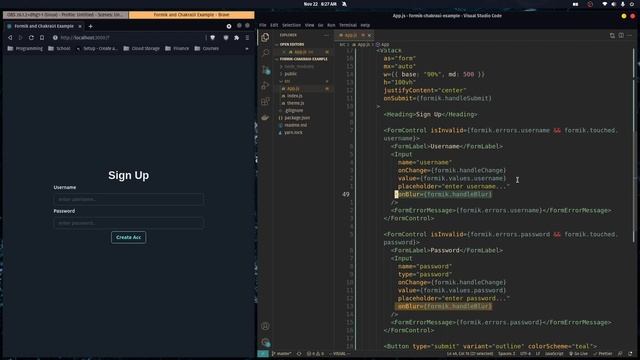
Task: Open School bookmarks folder
Action: 59,49
